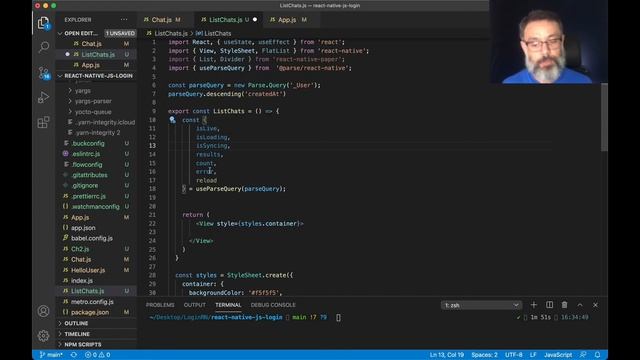The image size is (640, 360).
Task: Expand the yocto-queue folder
Action: (93, 111)
